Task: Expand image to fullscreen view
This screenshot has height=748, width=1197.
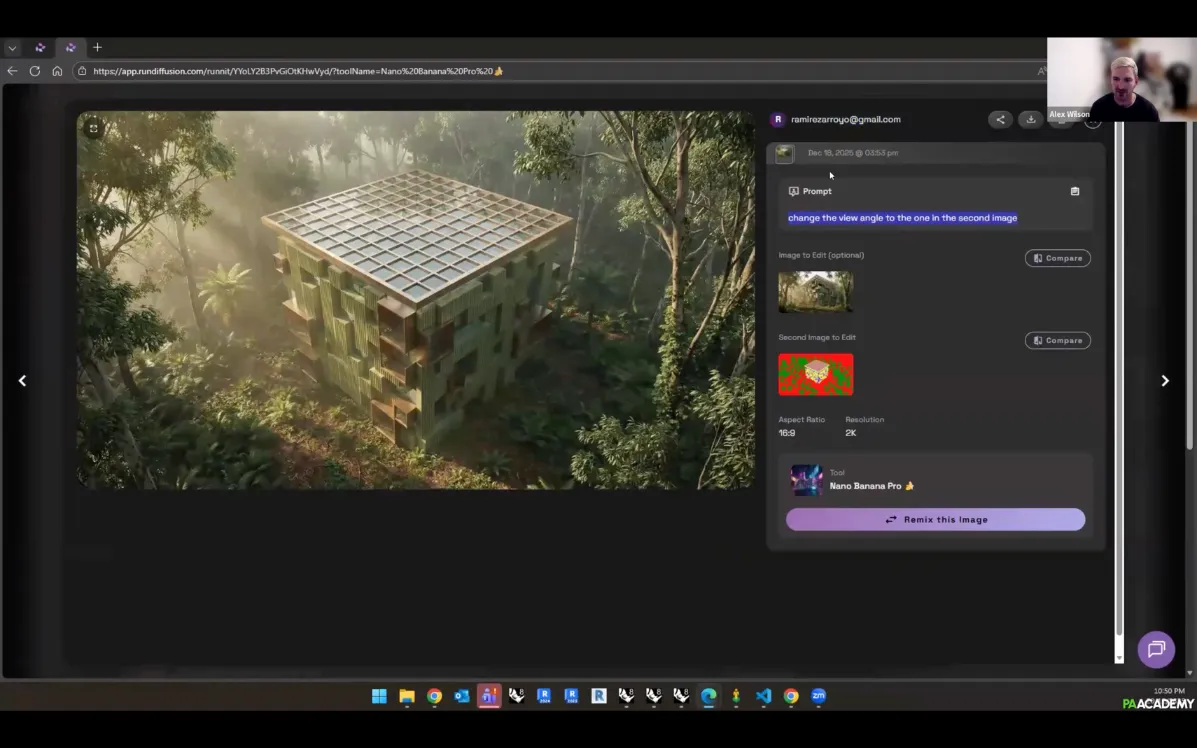Action: (x=93, y=128)
